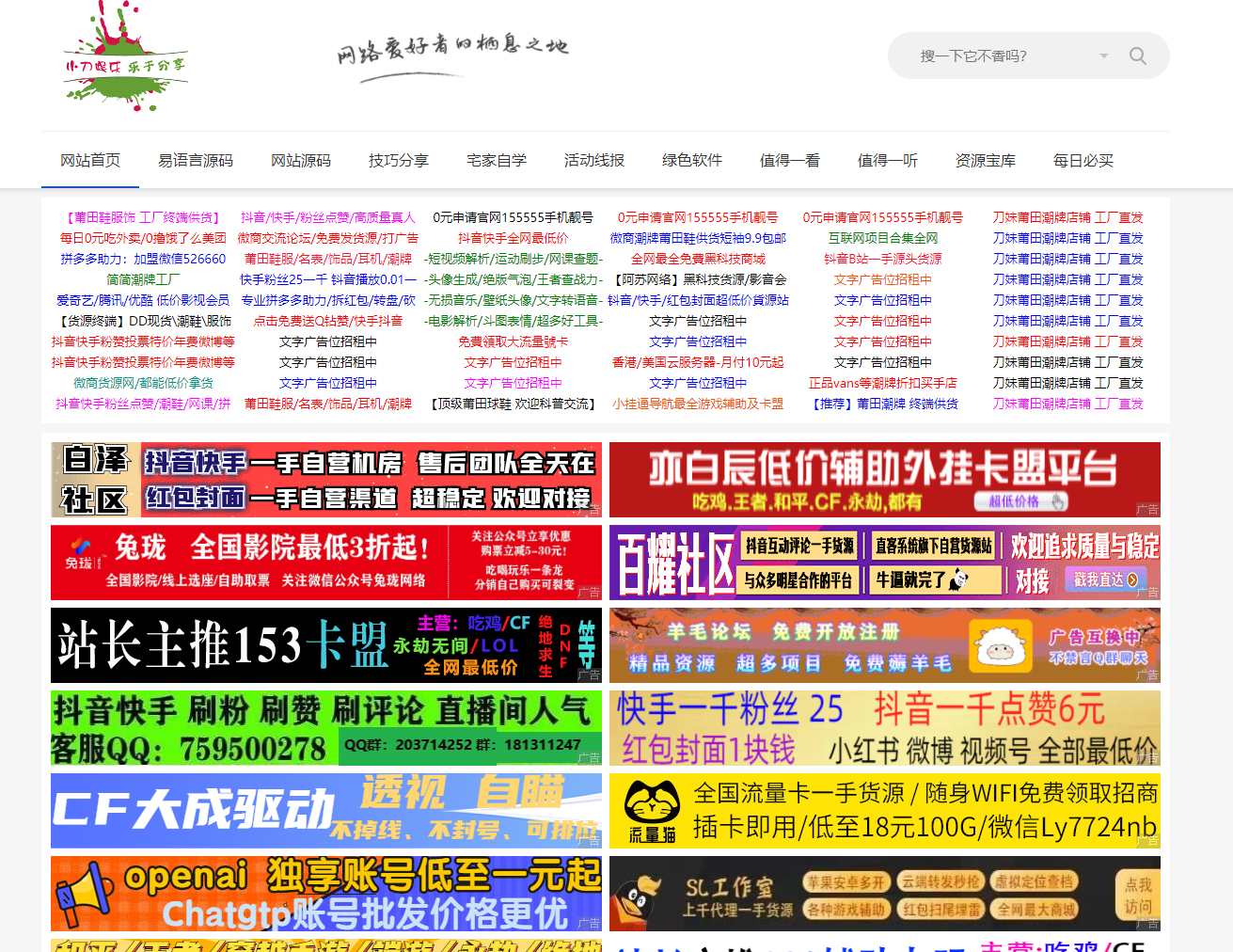
Task: Click 【顶级莆田球鞋 欢迎科普交流】 link
Action: pos(513,404)
